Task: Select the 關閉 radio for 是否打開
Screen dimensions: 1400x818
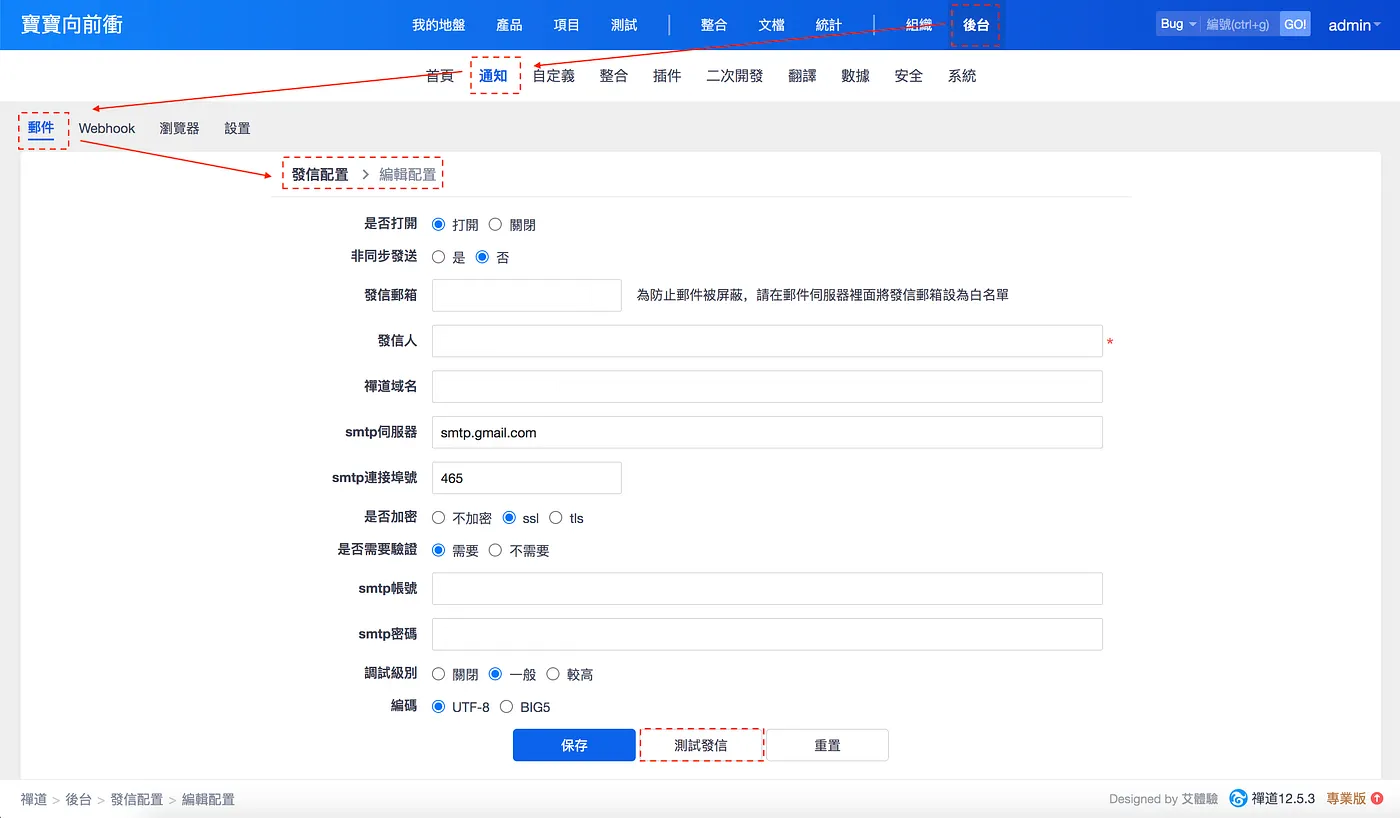Action: pyautogui.click(x=495, y=225)
